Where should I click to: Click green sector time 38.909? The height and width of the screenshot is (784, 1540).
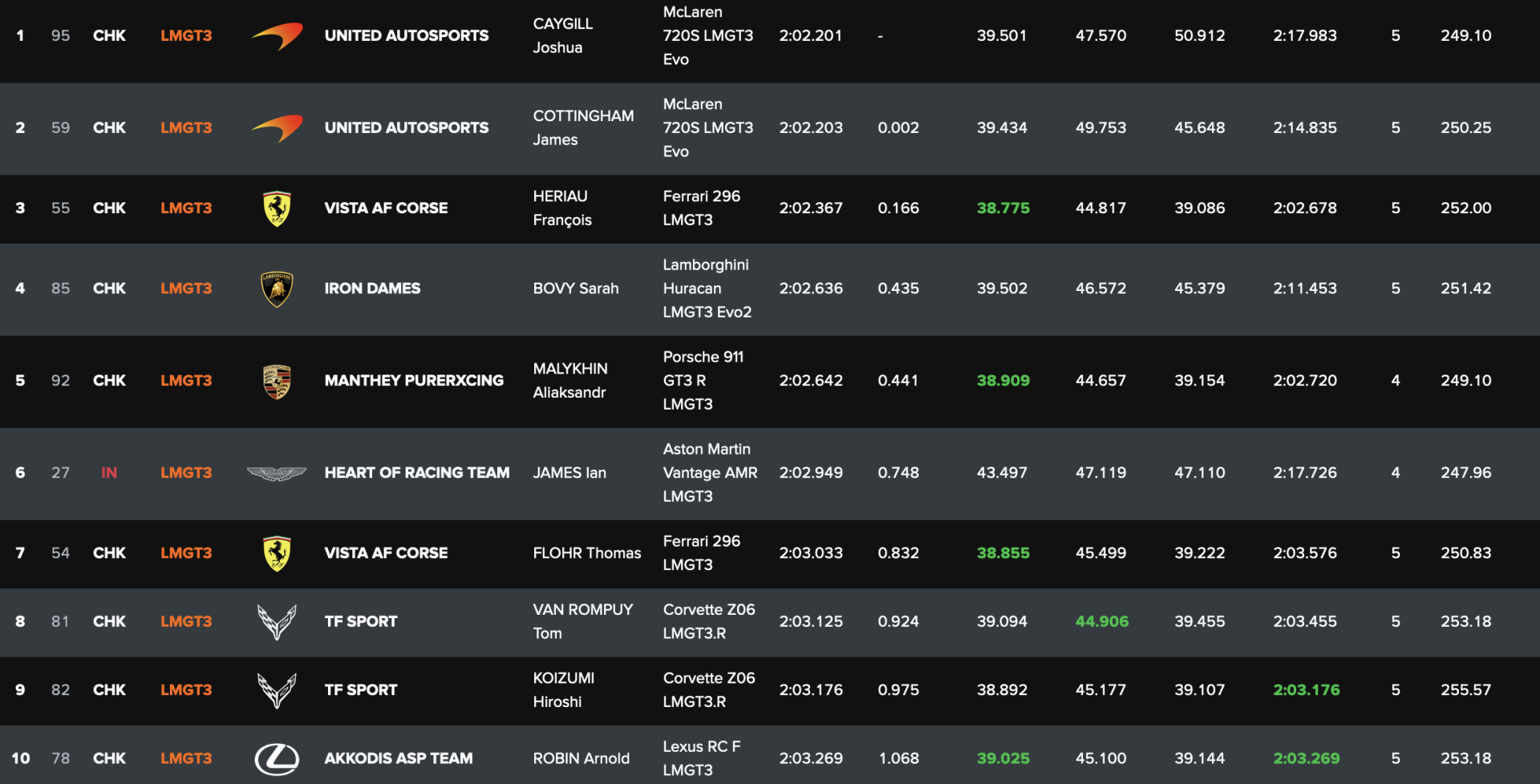click(1003, 381)
